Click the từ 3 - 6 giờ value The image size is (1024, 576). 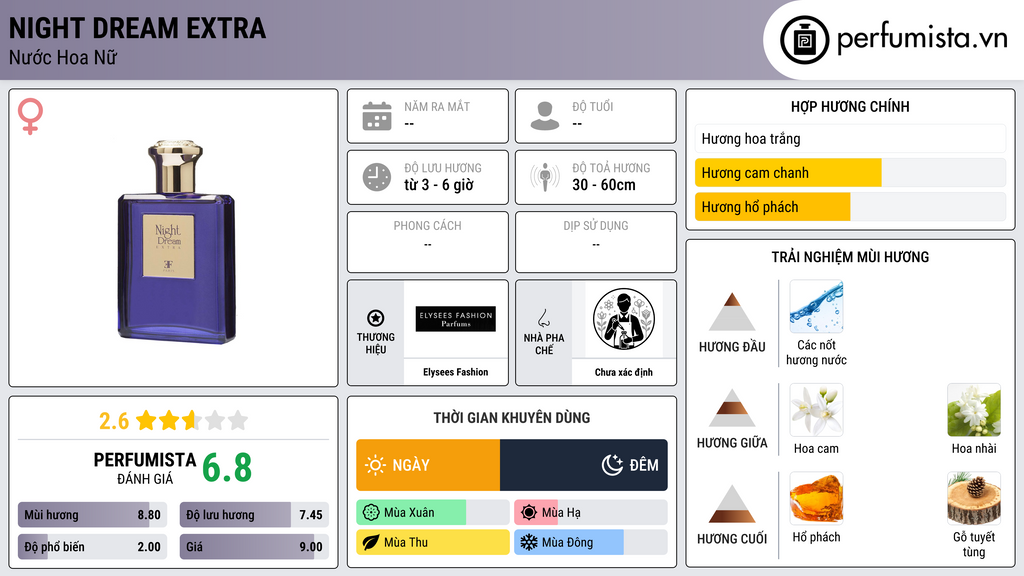439,185
